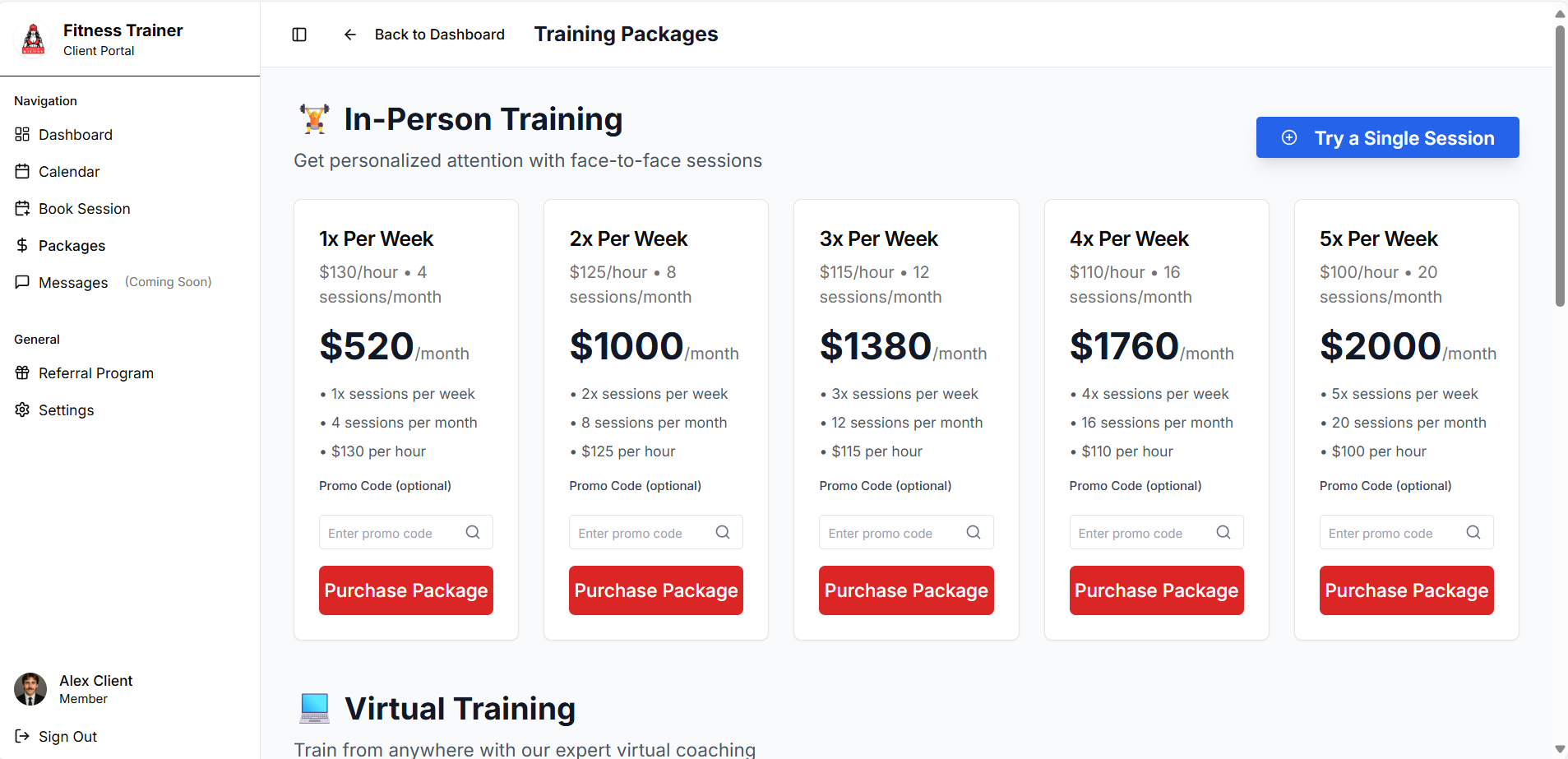Purchase the 5x Per Week package
Screen dimensions: 1568x759
pos(1405,590)
